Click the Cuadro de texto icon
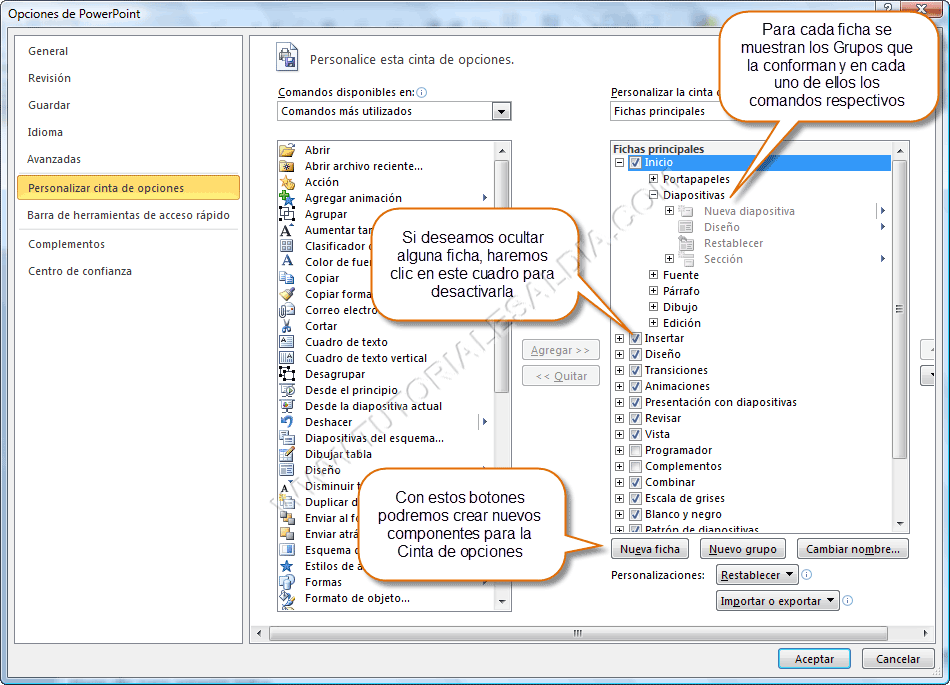Viewport: 950px width, 685px height. [x=287, y=342]
